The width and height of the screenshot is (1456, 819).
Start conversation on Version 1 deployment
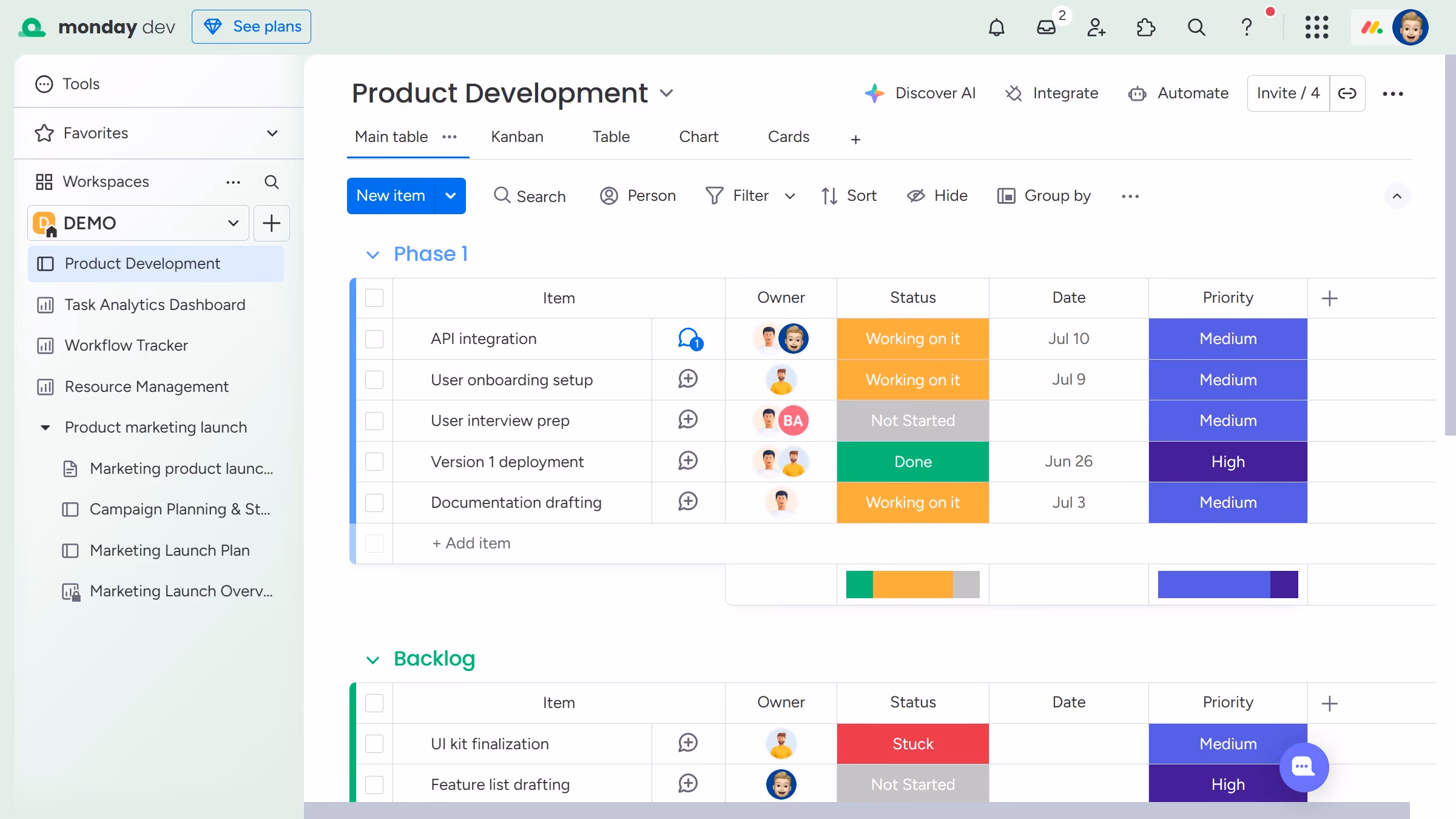(x=688, y=461)
